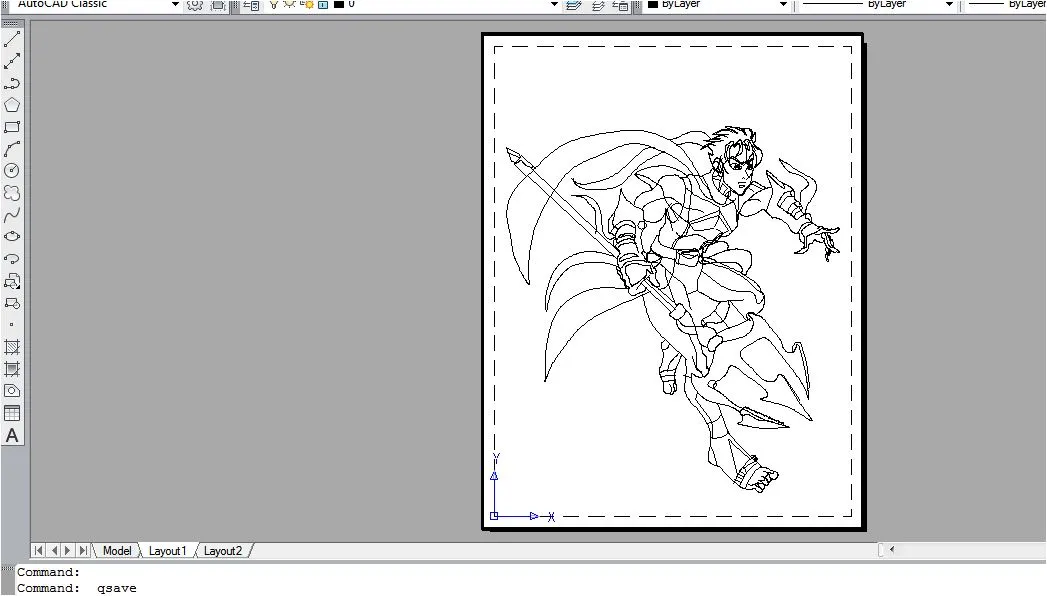
Task: Open the AutoCAD Classic workspace dropdown
Action: coord(175,4)
